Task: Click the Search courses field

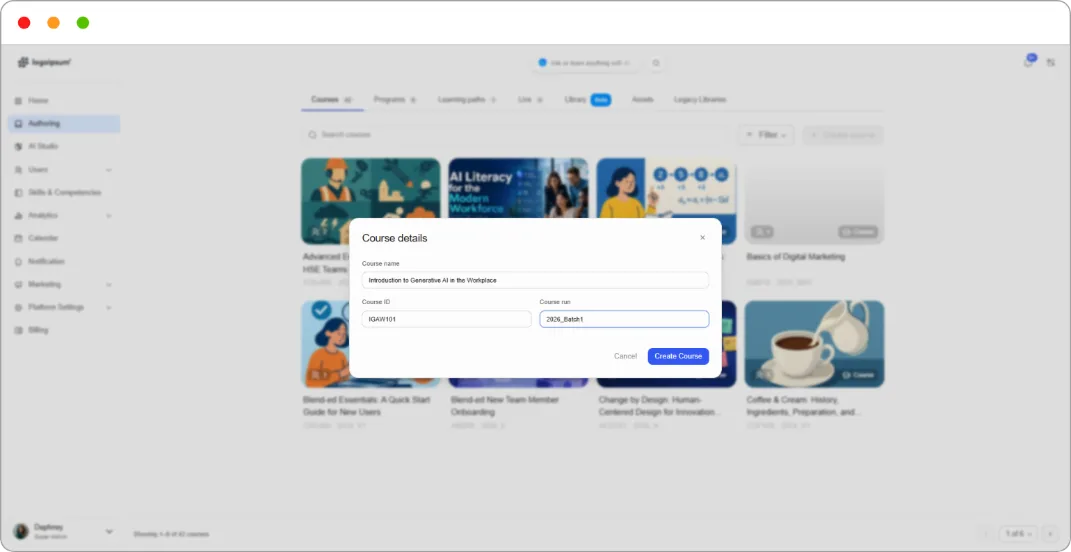Action: pyautogui.click(x=516, y=135)
